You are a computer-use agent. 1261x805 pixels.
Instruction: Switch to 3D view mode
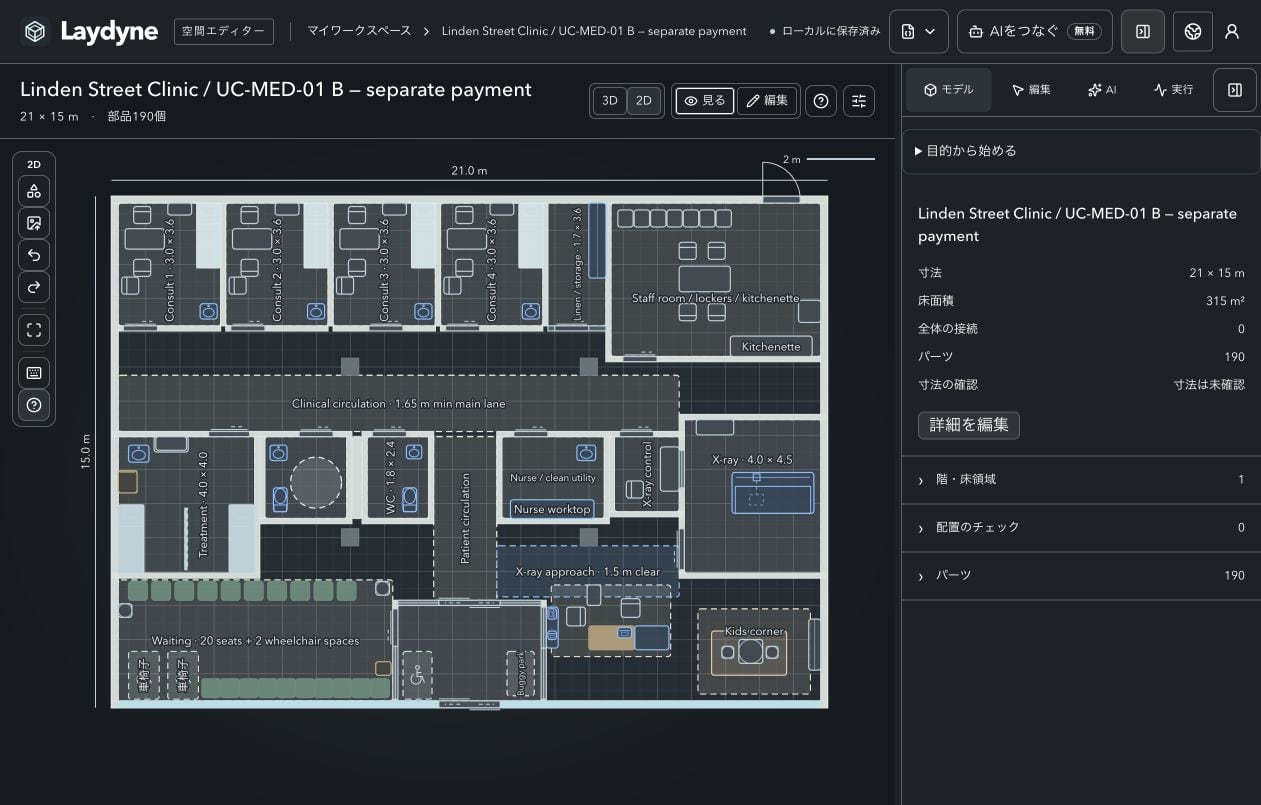610,101
